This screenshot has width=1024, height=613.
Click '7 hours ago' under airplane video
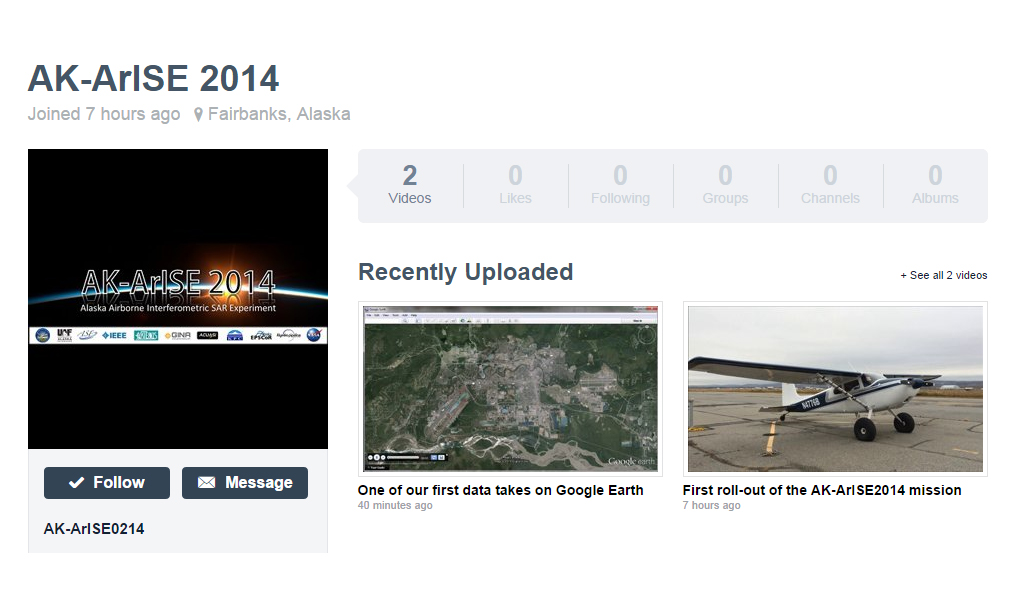711,506
